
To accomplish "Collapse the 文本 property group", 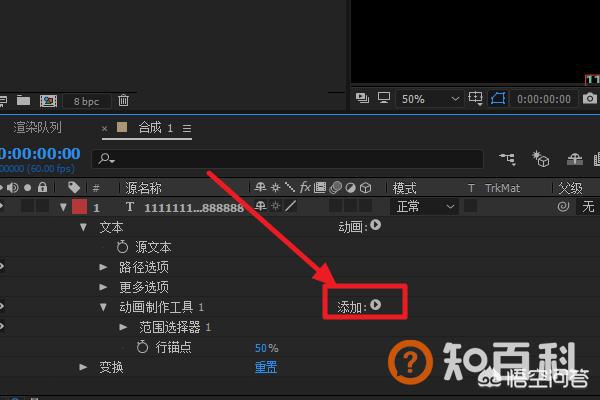I will pos(83,227).
